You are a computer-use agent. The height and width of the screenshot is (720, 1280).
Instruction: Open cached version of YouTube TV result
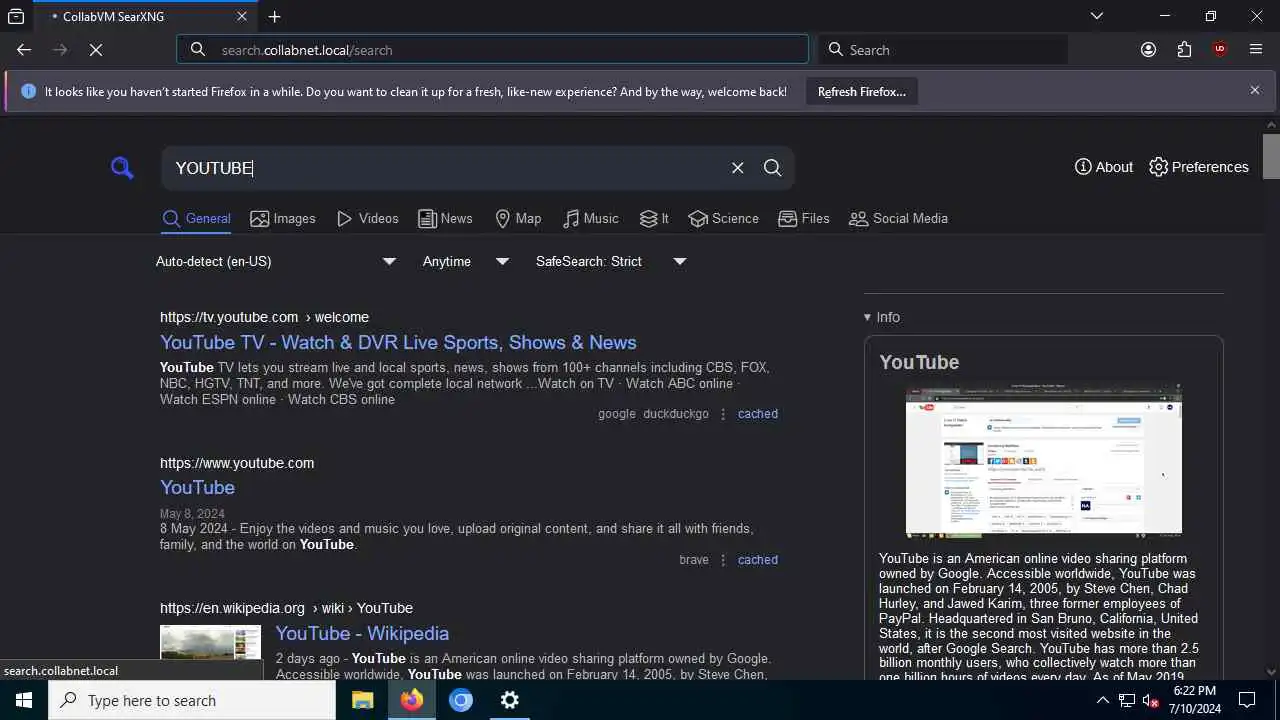757,414
